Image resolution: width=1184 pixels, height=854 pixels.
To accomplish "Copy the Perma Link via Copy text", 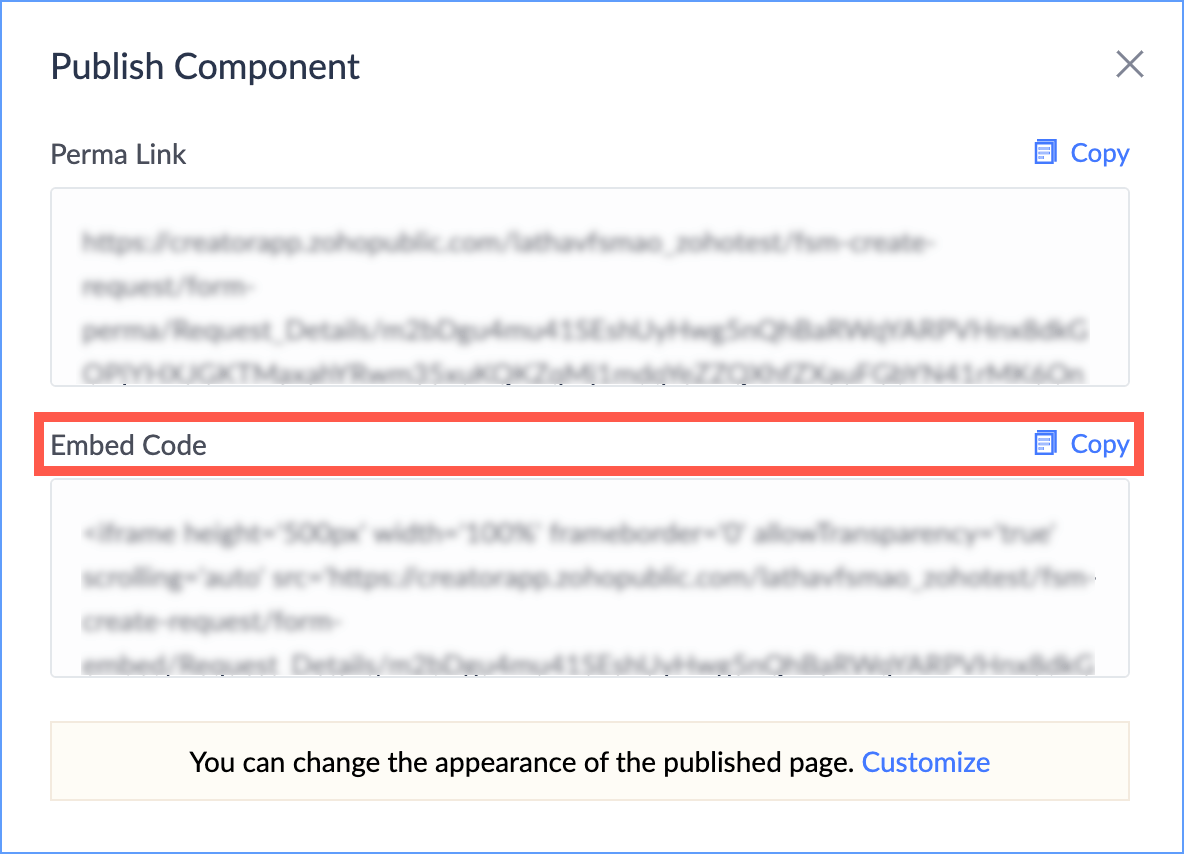I will pos(1099,153).
